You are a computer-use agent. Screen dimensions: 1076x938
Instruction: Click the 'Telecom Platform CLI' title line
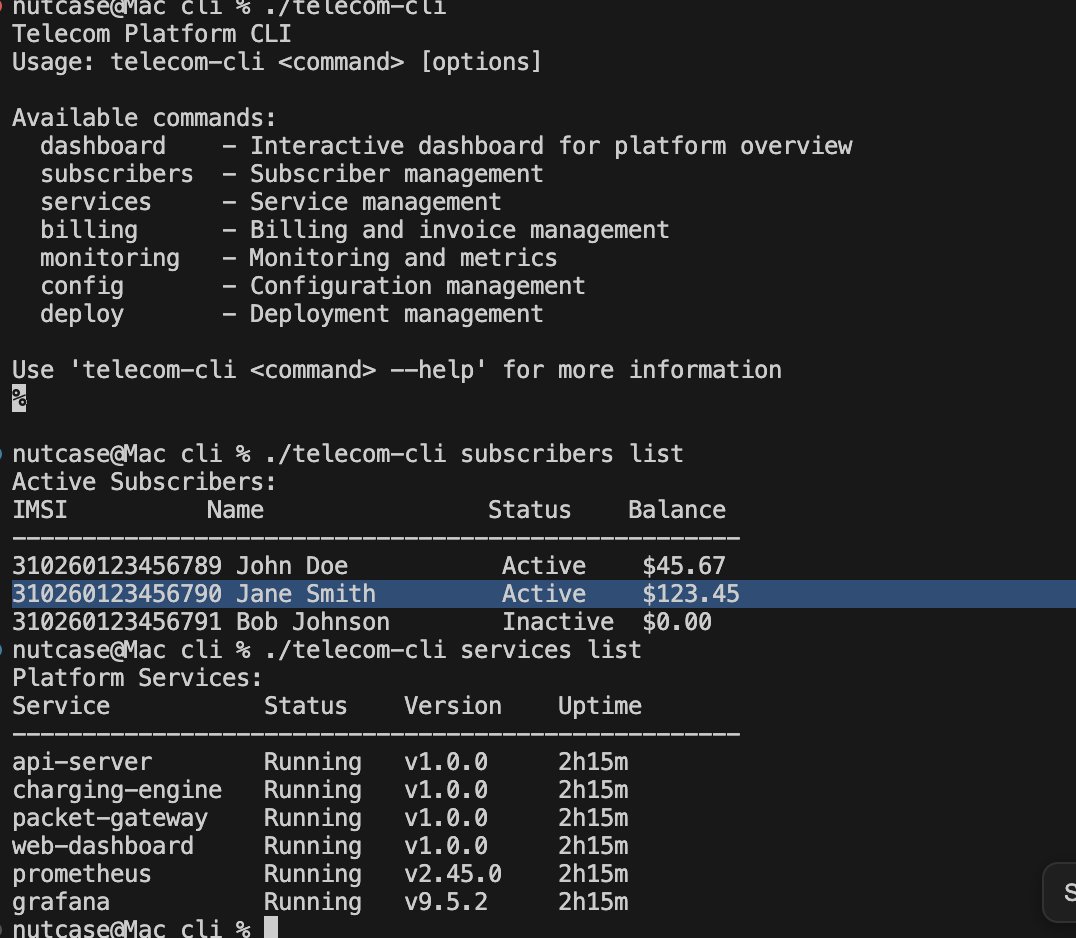click(x=152, y=34)
